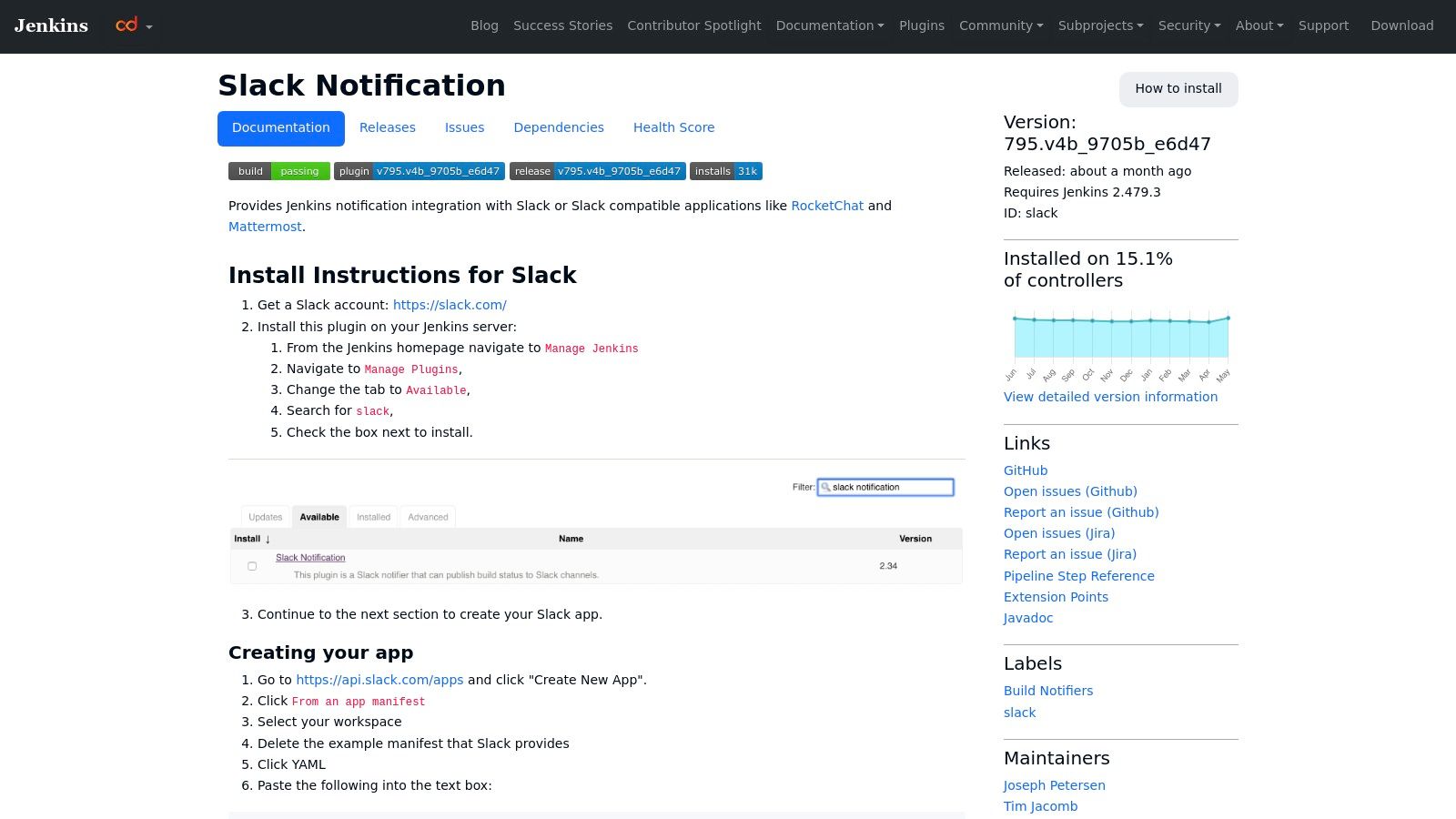Image resolution: width=1456 pixels, height=819 pixels.
Task: Open the Security dropdown
Action: [1188, 25]
